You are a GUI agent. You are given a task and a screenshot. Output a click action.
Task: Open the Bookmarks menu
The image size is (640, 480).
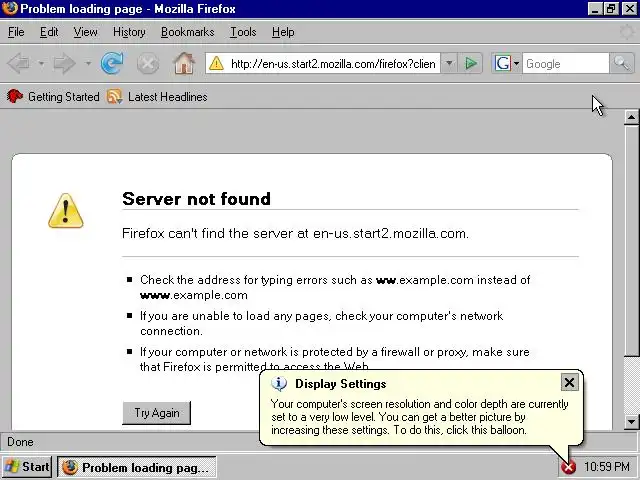pyautogui.click(x=187, y=32)
